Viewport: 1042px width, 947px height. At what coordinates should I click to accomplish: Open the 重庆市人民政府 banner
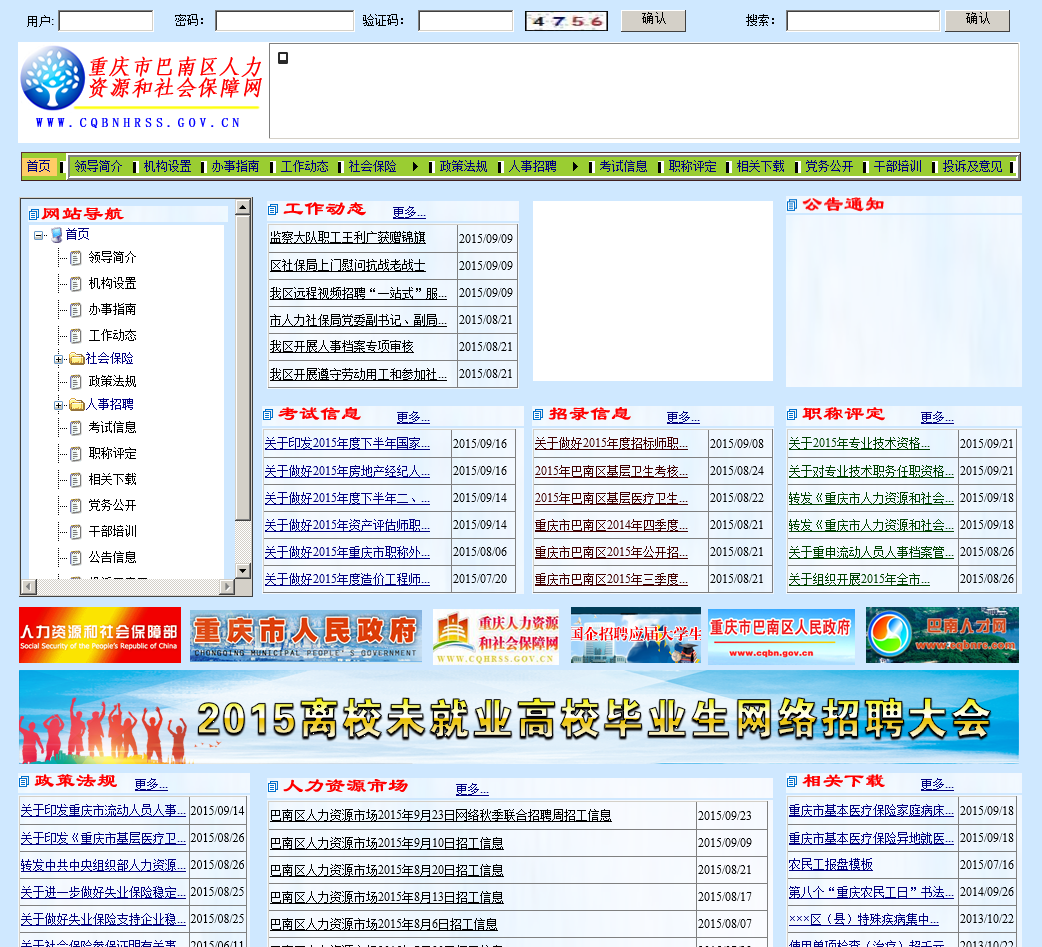[306, 636]
